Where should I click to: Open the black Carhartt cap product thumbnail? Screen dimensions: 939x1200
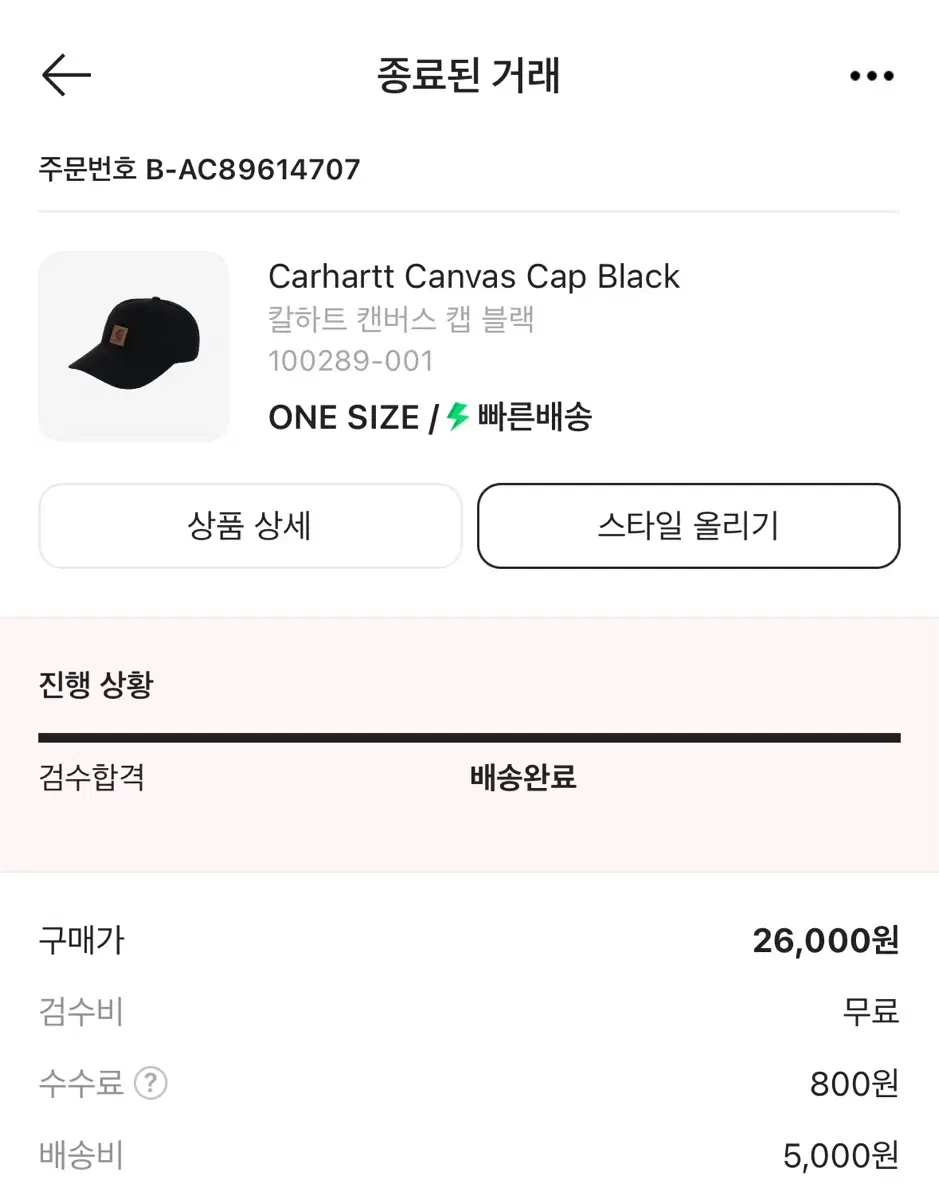[x=134, y=346]
